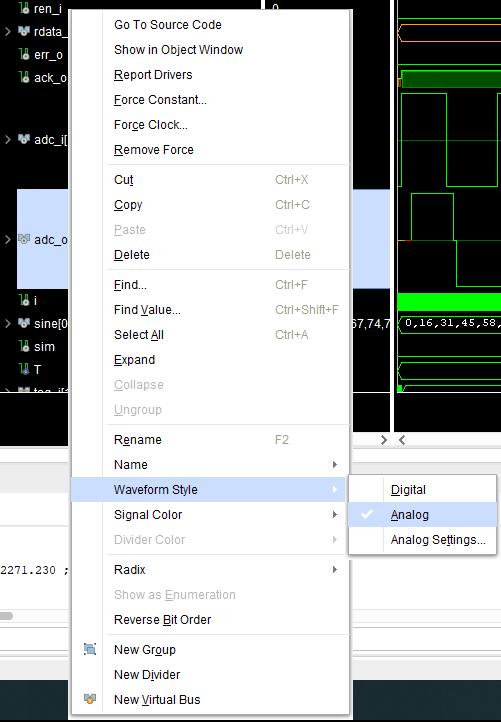The width and height of the screenshot is (501, 722).
Task: Choose Find Value entry
Action: tap(210, 309)
